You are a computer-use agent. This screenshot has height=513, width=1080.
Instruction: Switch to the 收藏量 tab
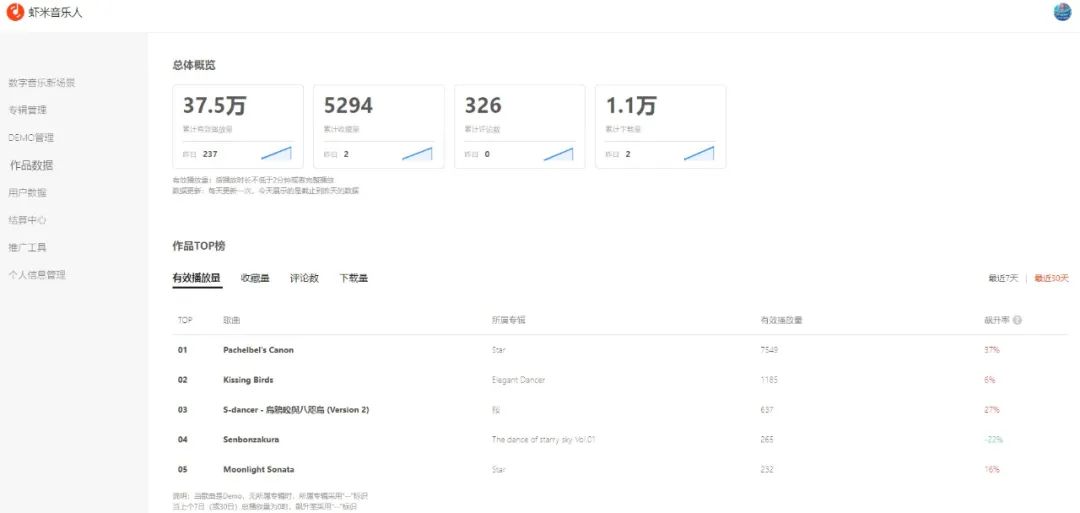coord(255,278)
